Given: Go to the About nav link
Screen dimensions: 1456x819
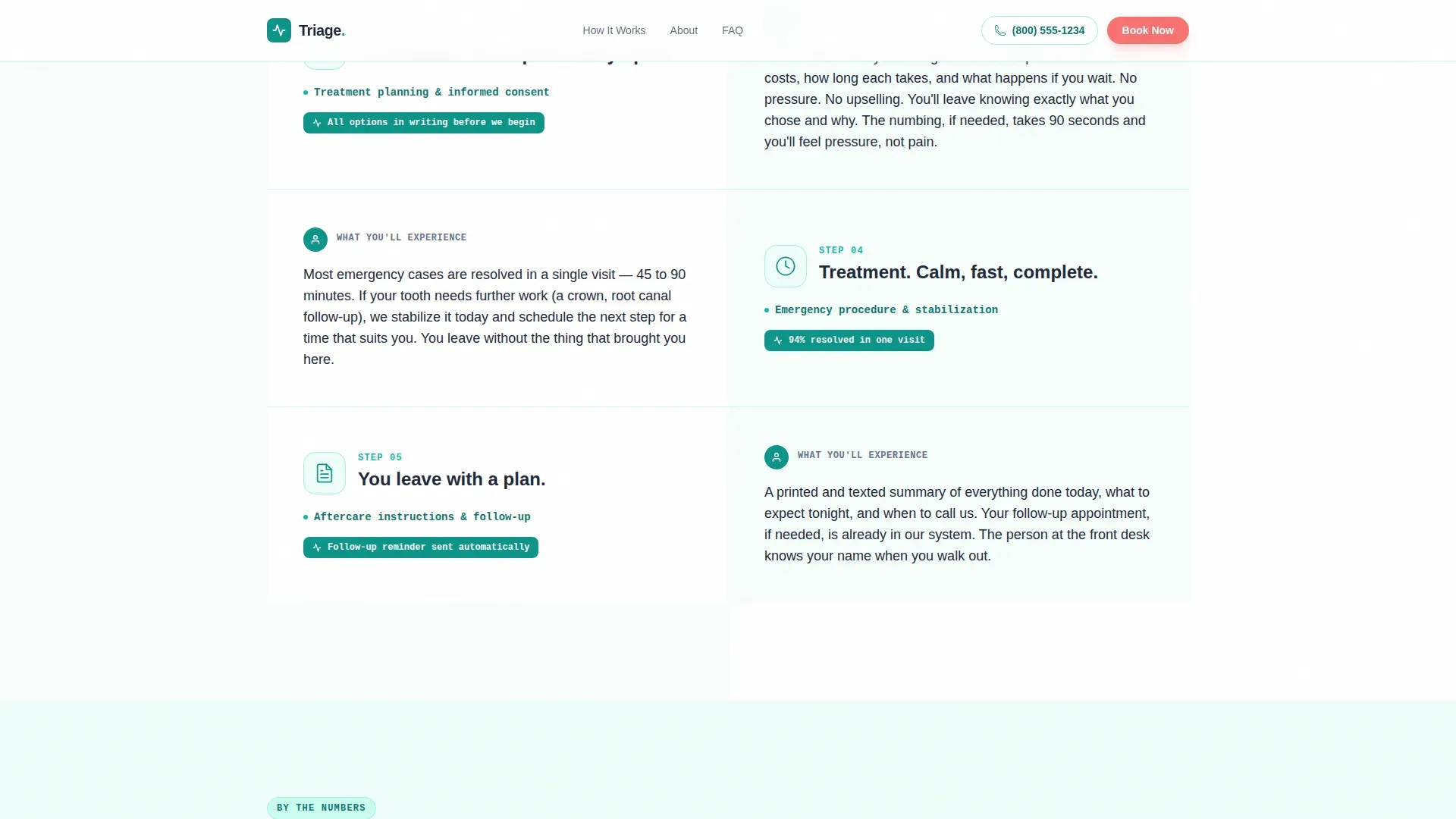Looking at the screenshot, I should 683,30.
